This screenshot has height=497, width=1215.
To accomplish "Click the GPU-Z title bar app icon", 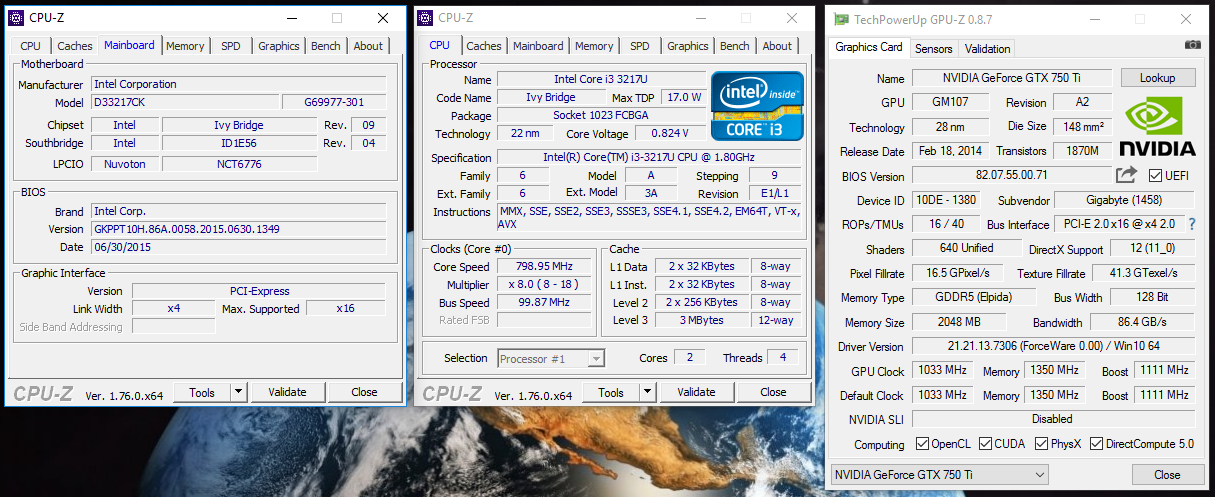I will tap(842, 19).
